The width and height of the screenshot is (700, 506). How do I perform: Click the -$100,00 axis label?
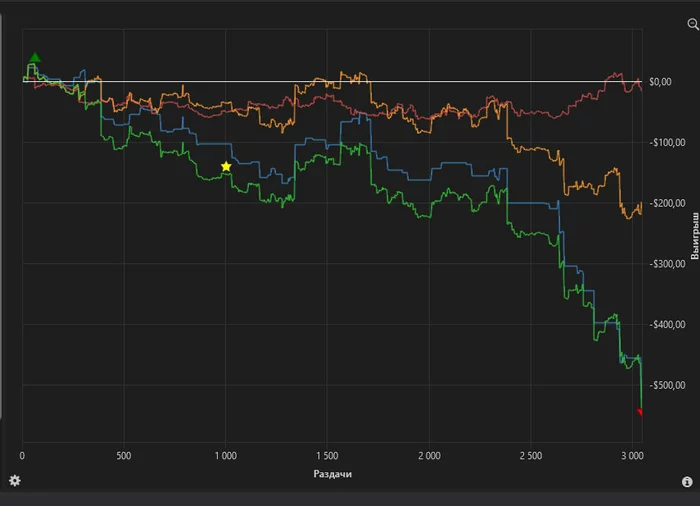pyautogui.click(x=666, y=143)
